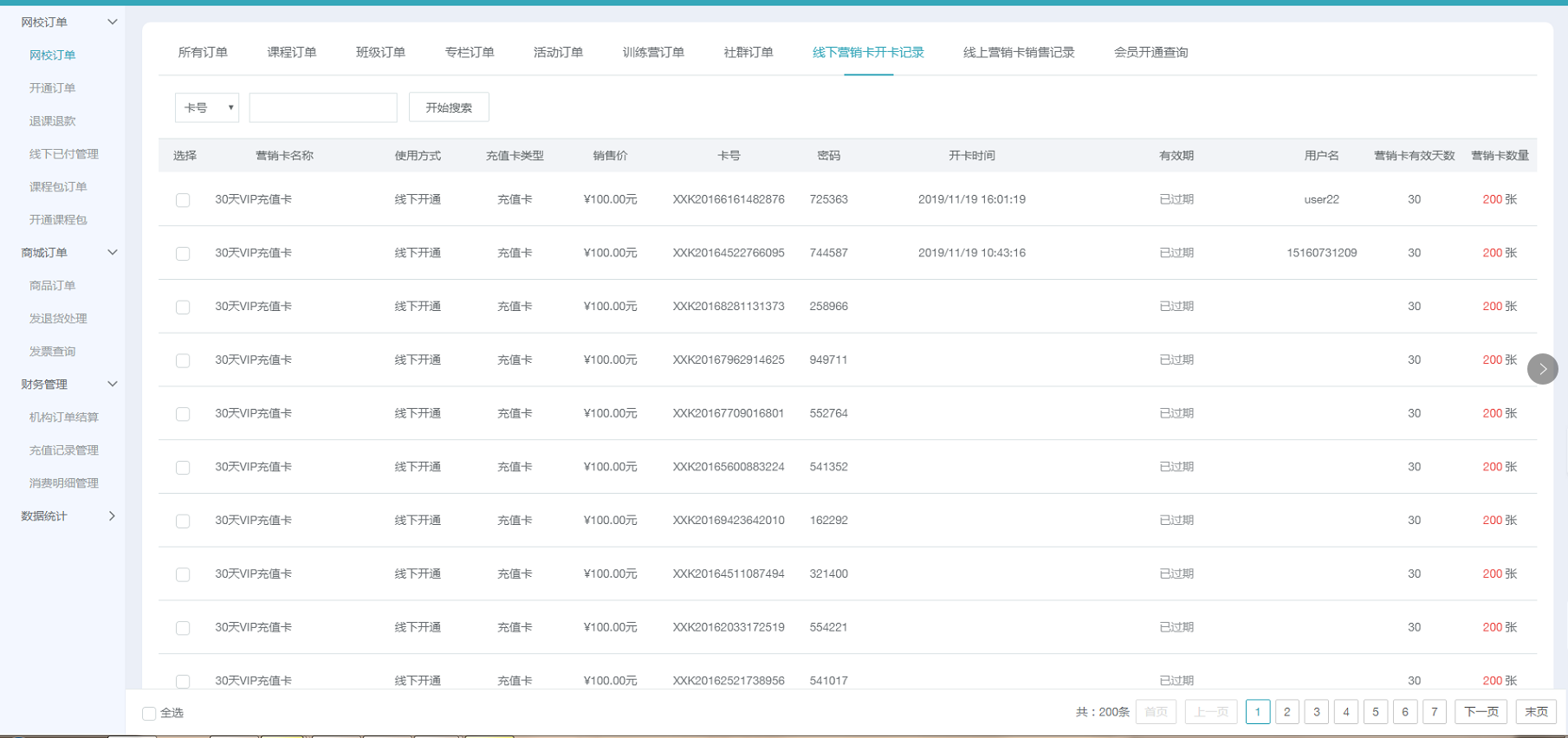Collapse the 商城订单 sidebar group
1568x738 pixels.
tap(112, 252)
